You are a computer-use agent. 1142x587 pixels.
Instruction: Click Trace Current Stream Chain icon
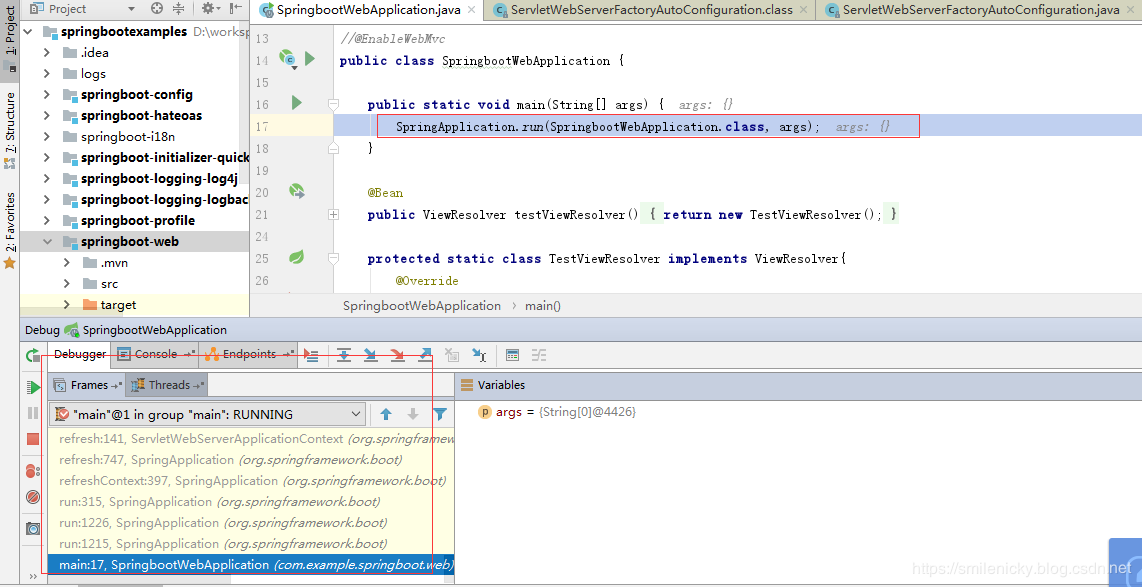coord(539,355)
